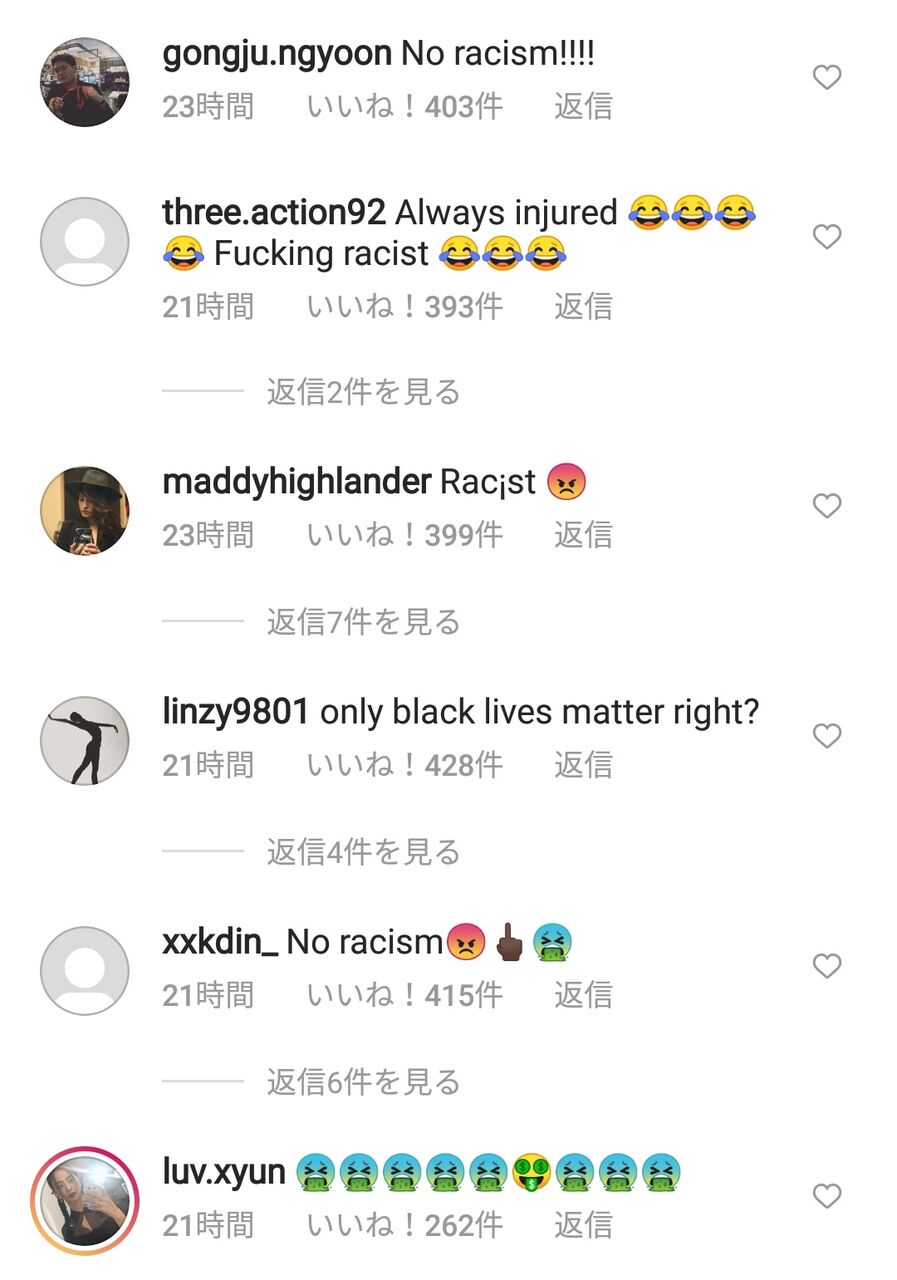Open the username xxkdin_
The image size is (897, 1280).
[220, 942]
